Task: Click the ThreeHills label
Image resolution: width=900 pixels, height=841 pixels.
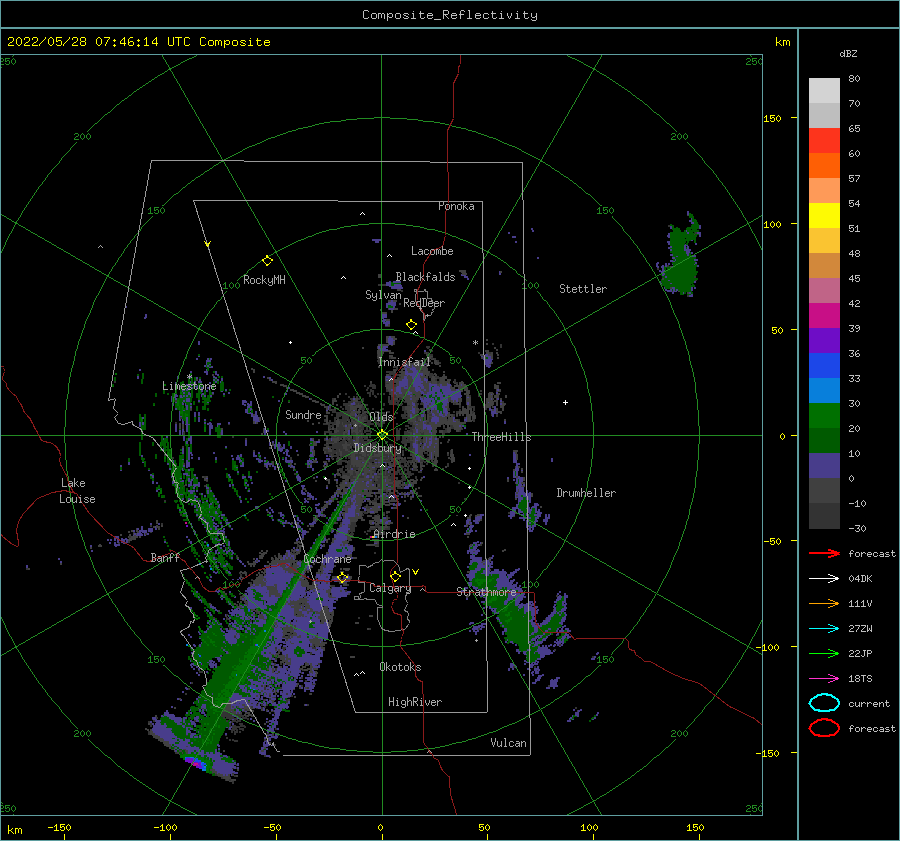Action: pos(501,437)
